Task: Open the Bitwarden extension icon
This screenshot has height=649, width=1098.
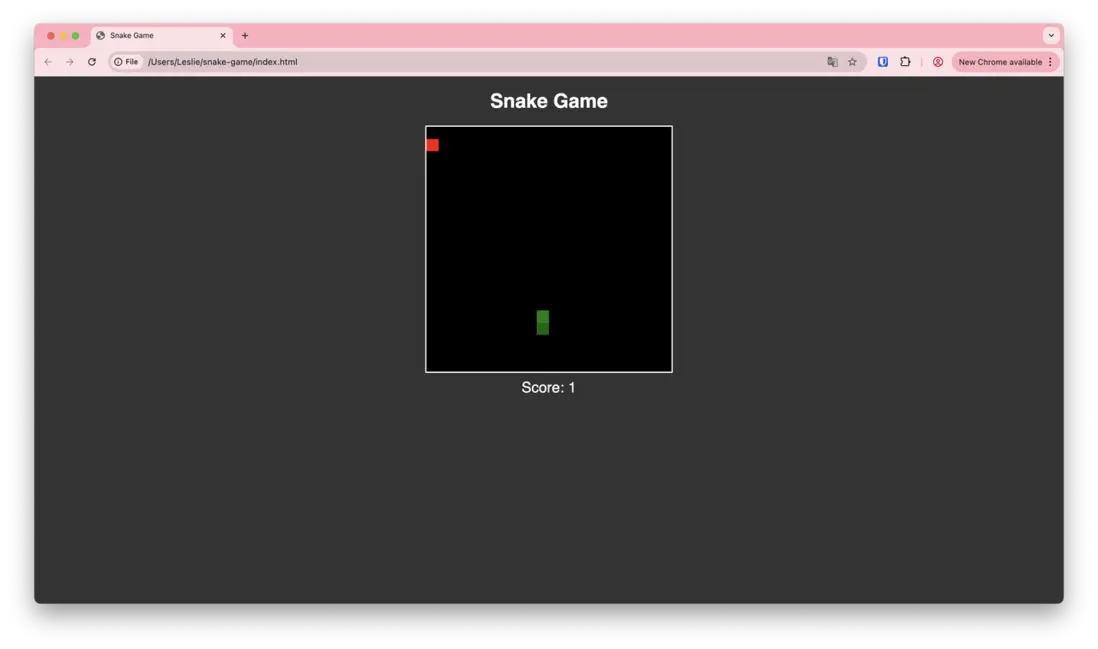Action: (882, 62)
